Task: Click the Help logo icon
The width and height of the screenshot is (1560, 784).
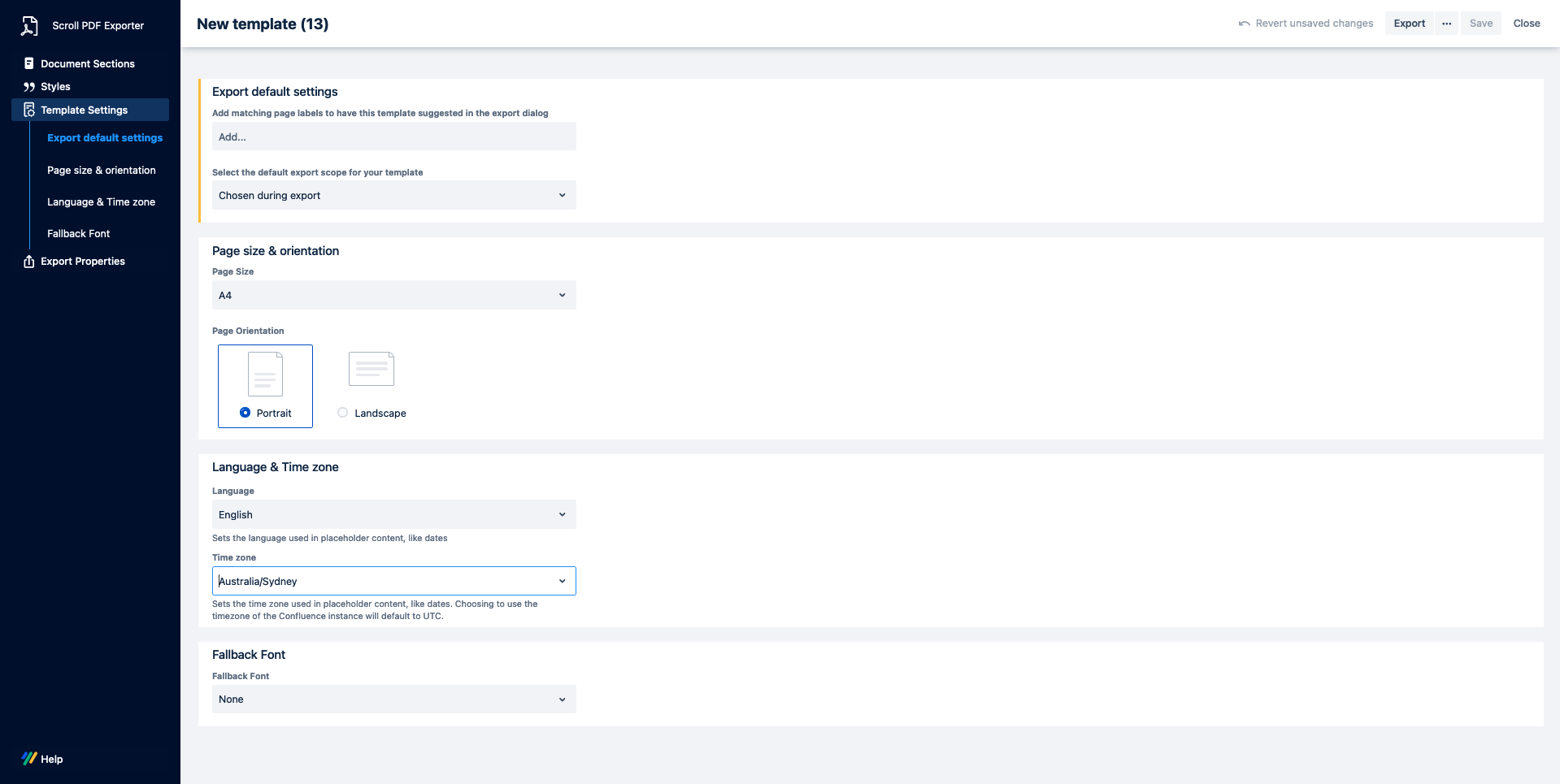Action: (29, 758)
